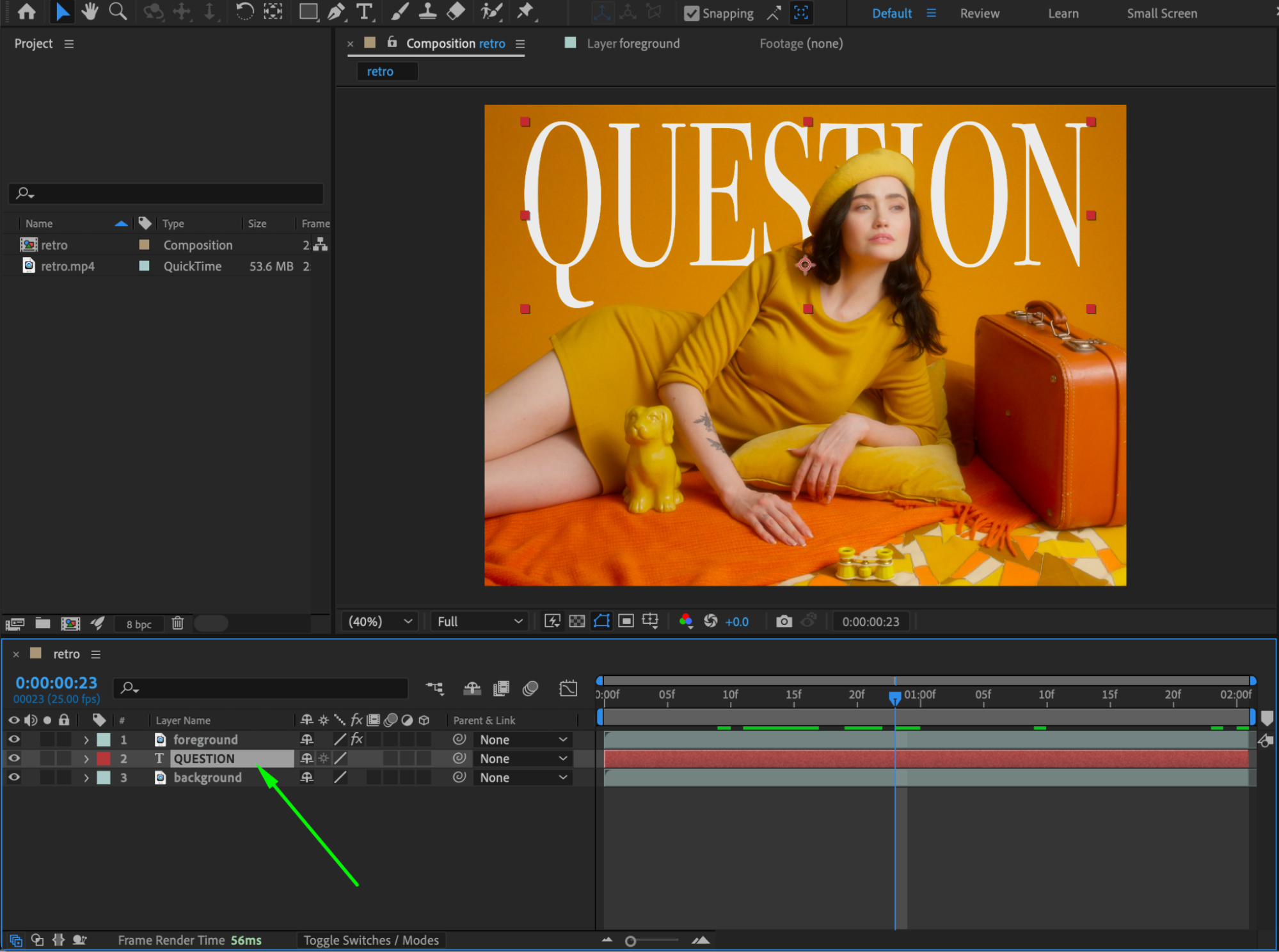Screen dimensions: 1279x952
Task: Open the Full resolution dropdown
Action: click(479, 621)
